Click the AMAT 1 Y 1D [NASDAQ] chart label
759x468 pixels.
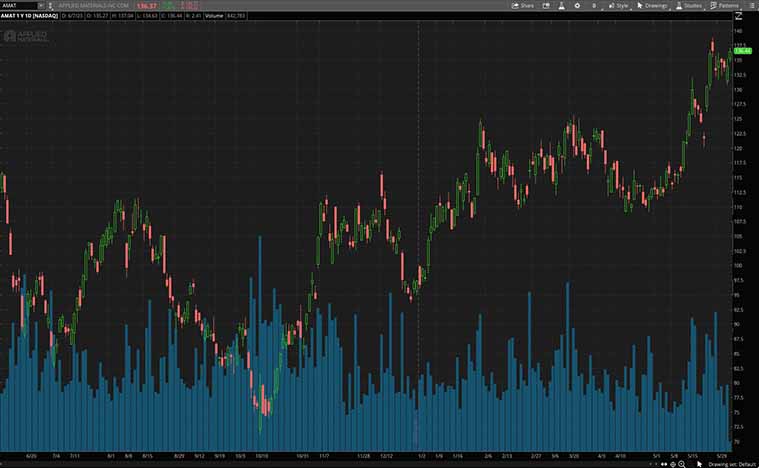(29, 16)
